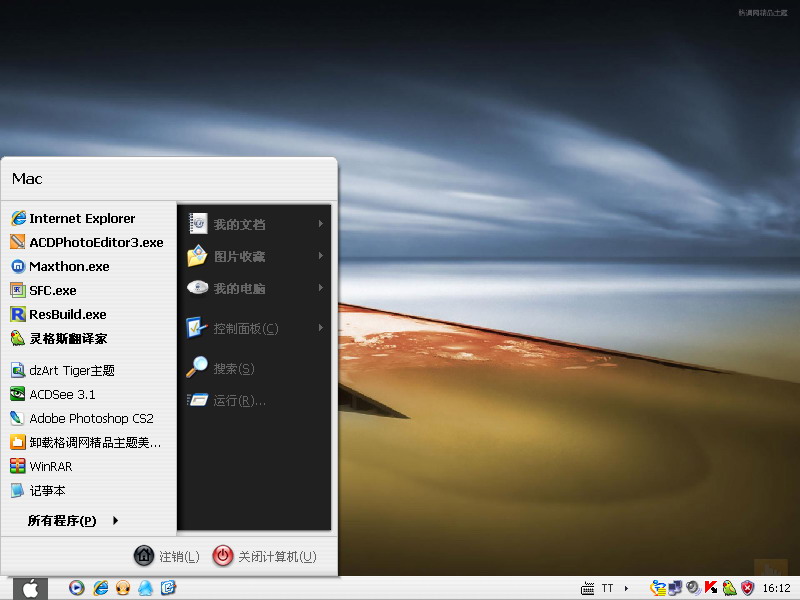Viewport: 800px width, 600px height.
Task: Open 记事本 Notepad
Action: point(88,490)
